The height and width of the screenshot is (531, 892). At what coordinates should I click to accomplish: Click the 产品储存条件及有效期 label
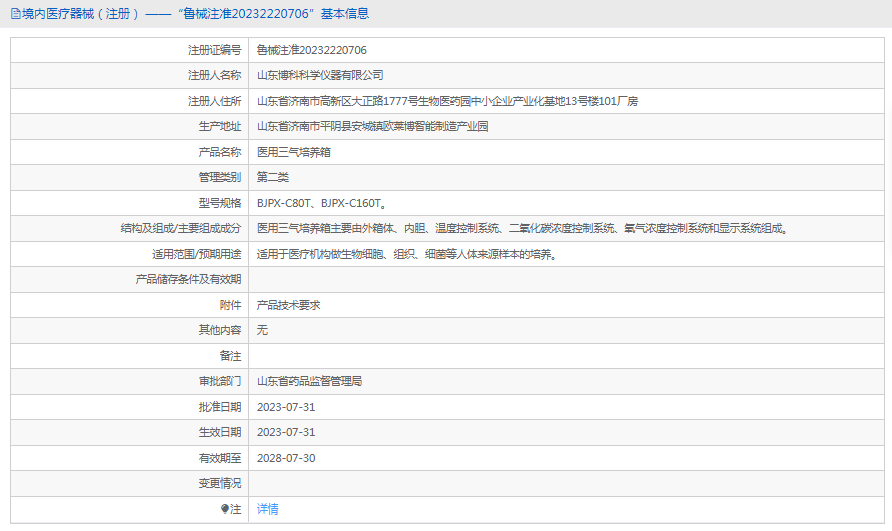(x=188, y=279)
